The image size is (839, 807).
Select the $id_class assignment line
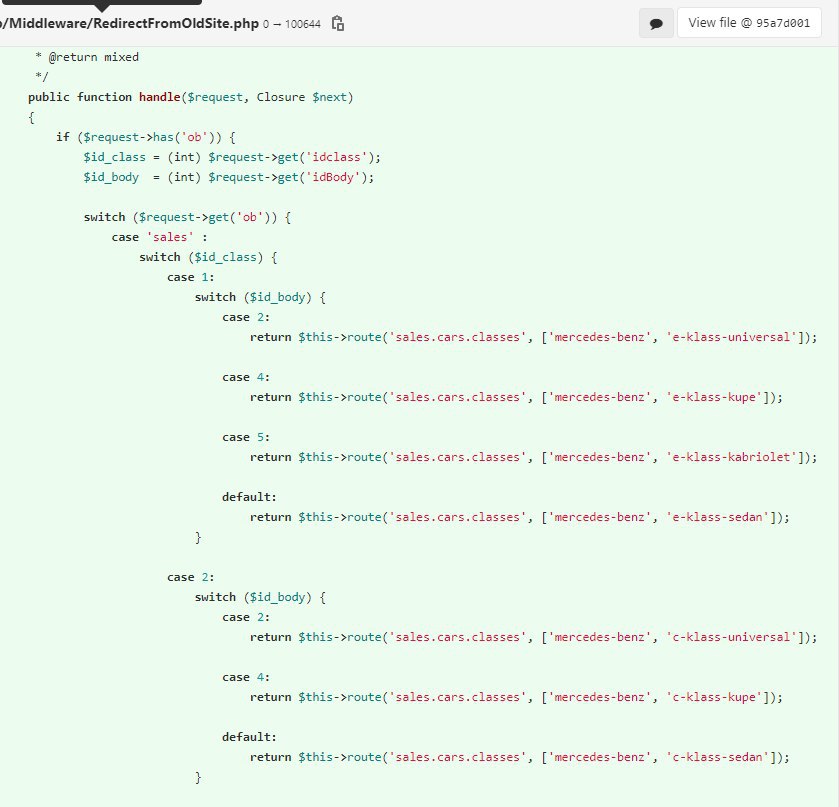[232, 157]
